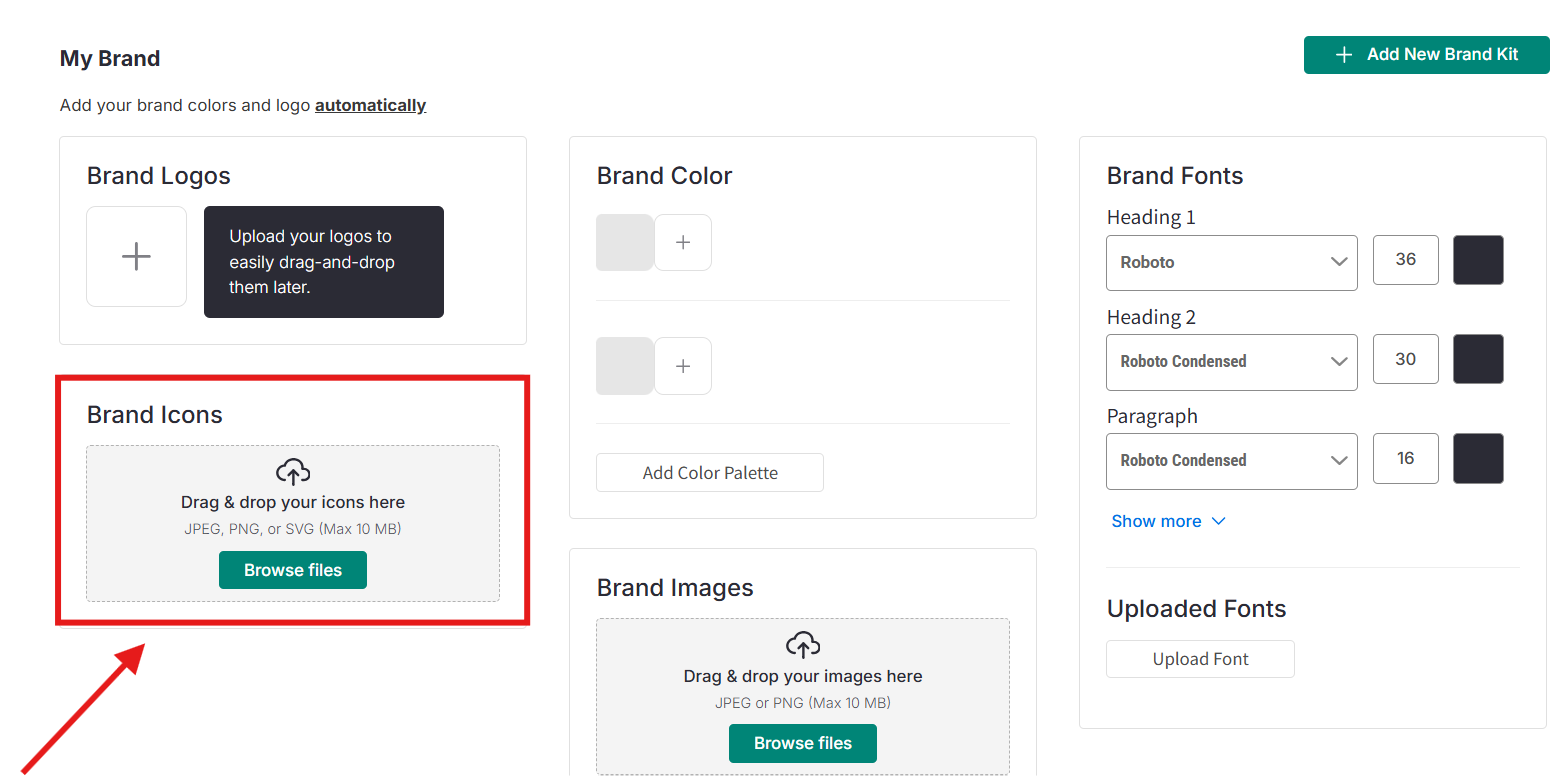The image size is (1555, 776).
Task: Click the Heading 1 font size field
Action: tap(1405, 260)
